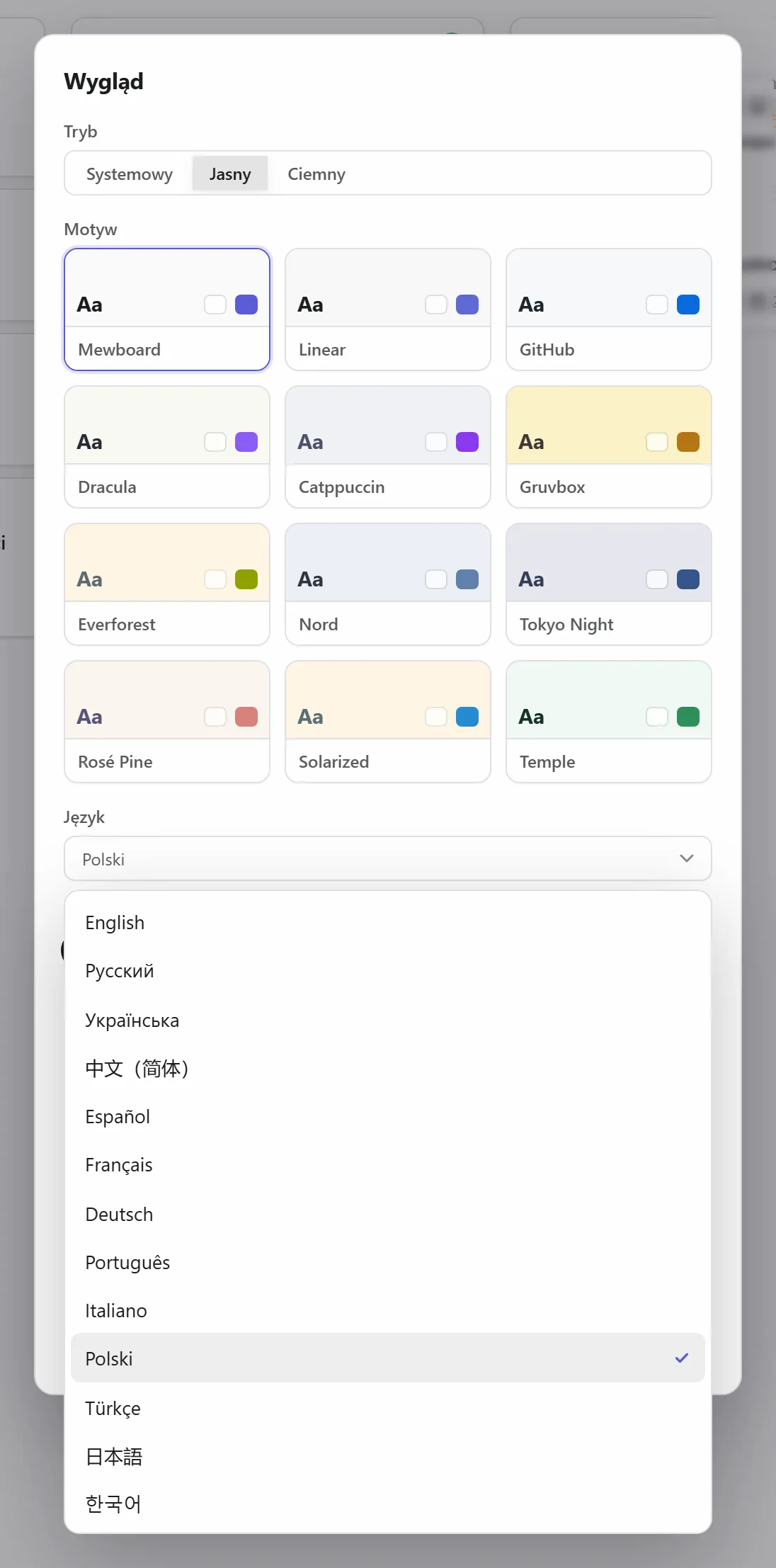Viewport: 776px width, 1568px height.
Task: Apply the Dracula theme
Action: pyautogui.click(x=167, y=447)
